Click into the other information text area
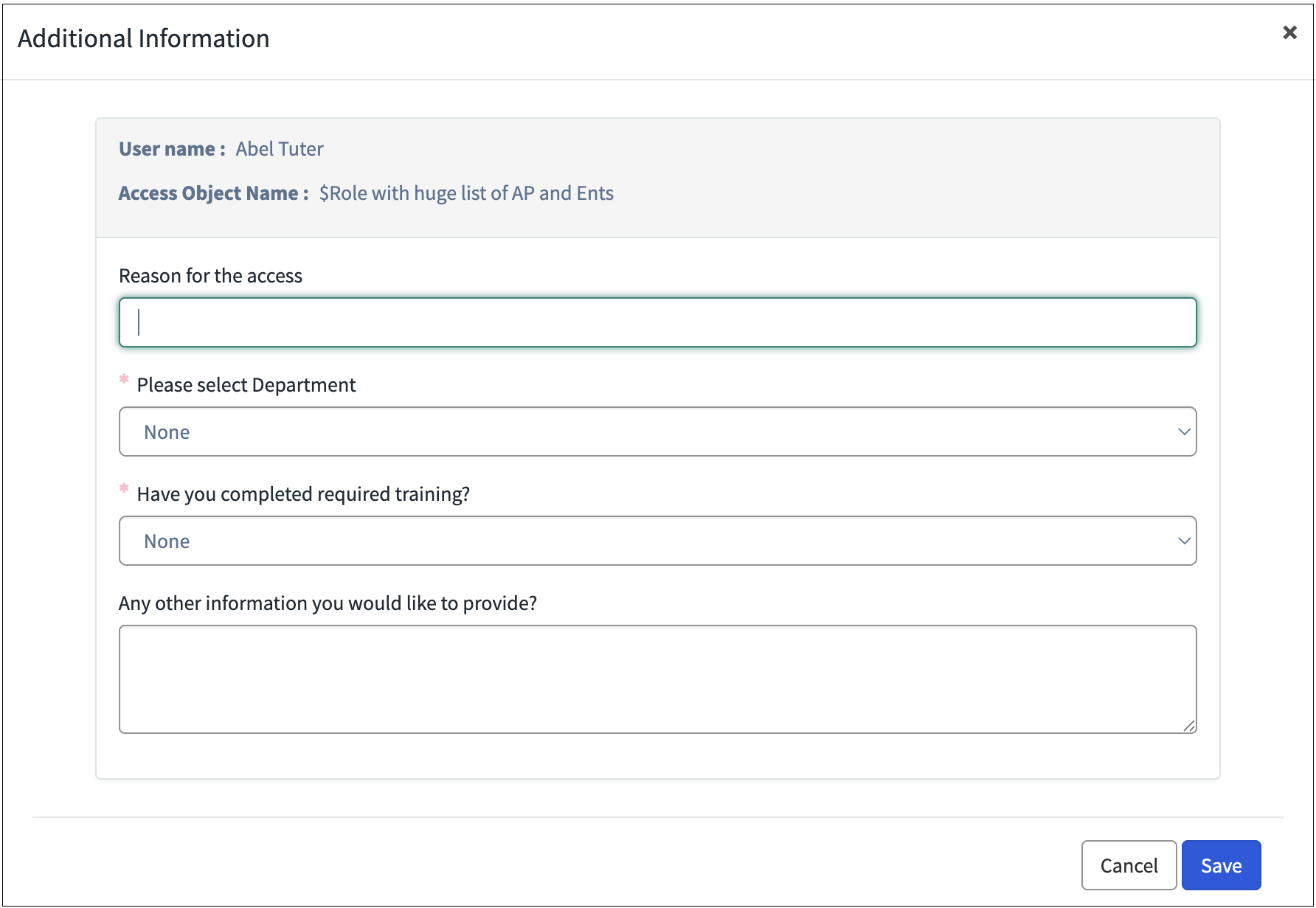The width and height of the screenshot is (1316, 908). pyautogui.click(x=657, y=679)
